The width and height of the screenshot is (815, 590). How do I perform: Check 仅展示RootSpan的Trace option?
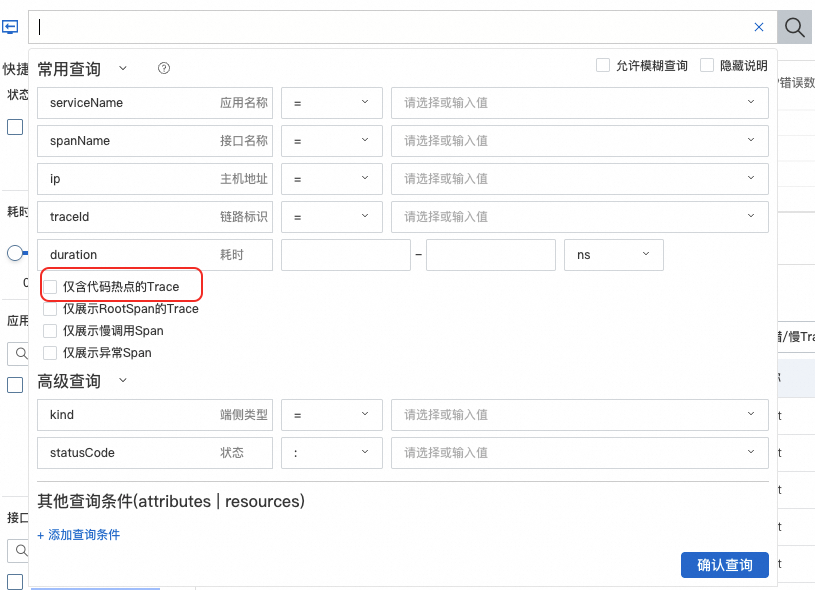tap(50, 309)
